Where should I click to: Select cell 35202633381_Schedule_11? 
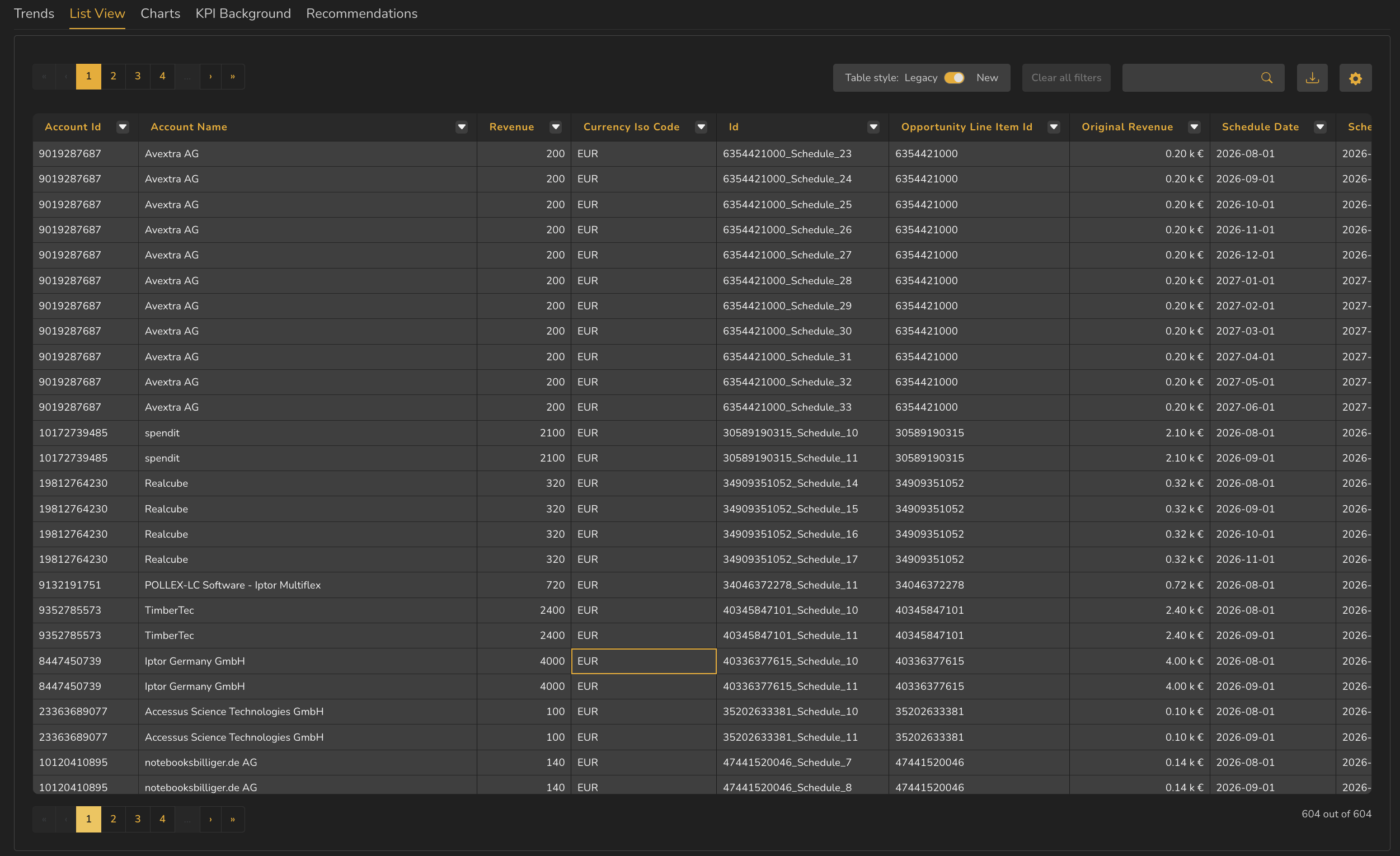tap(802, 737)
